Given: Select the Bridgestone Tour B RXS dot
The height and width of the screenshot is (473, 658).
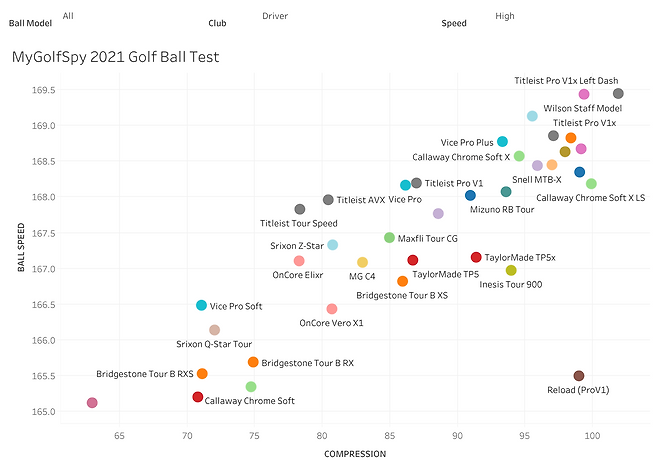Looking at the screenshot, I should (202, 374).
